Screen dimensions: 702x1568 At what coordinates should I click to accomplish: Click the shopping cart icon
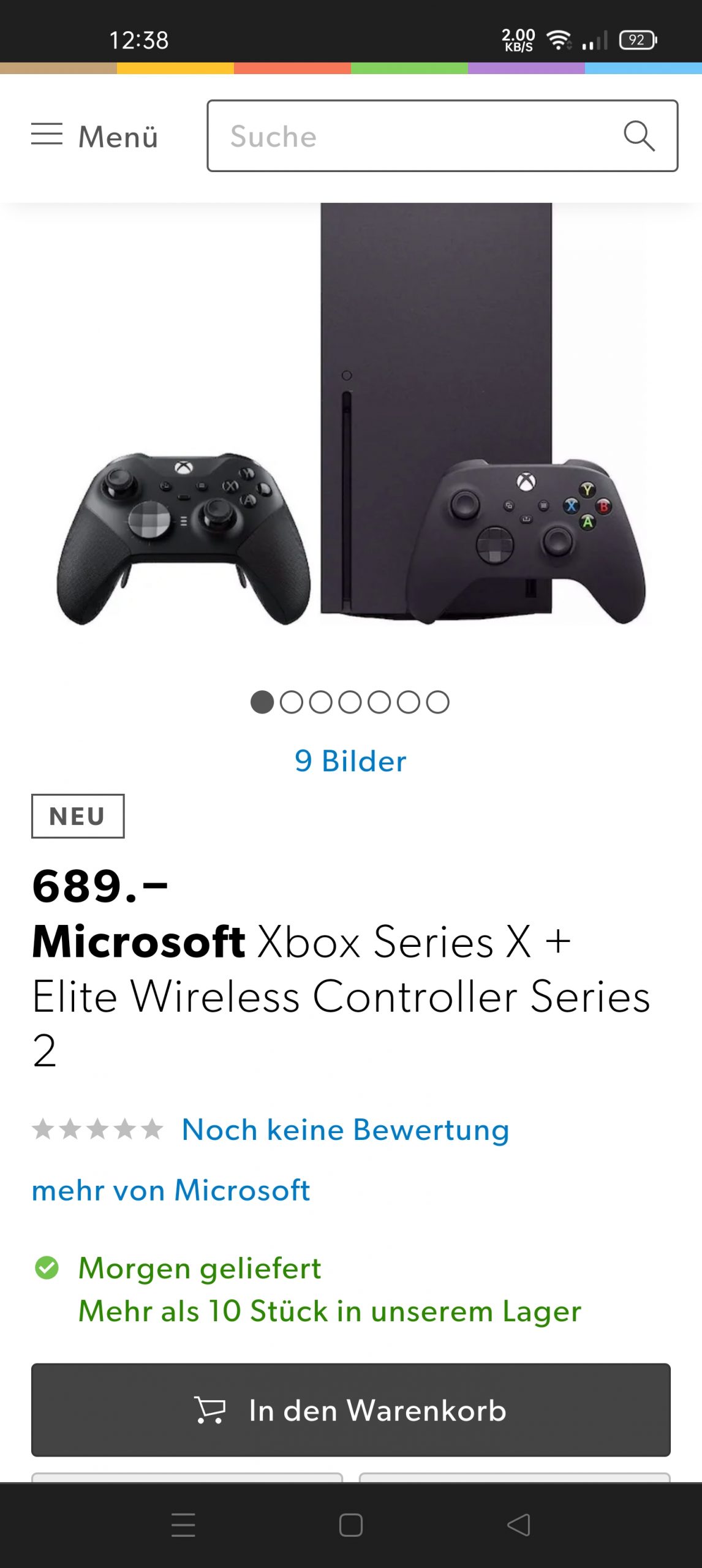point(210,1409)
